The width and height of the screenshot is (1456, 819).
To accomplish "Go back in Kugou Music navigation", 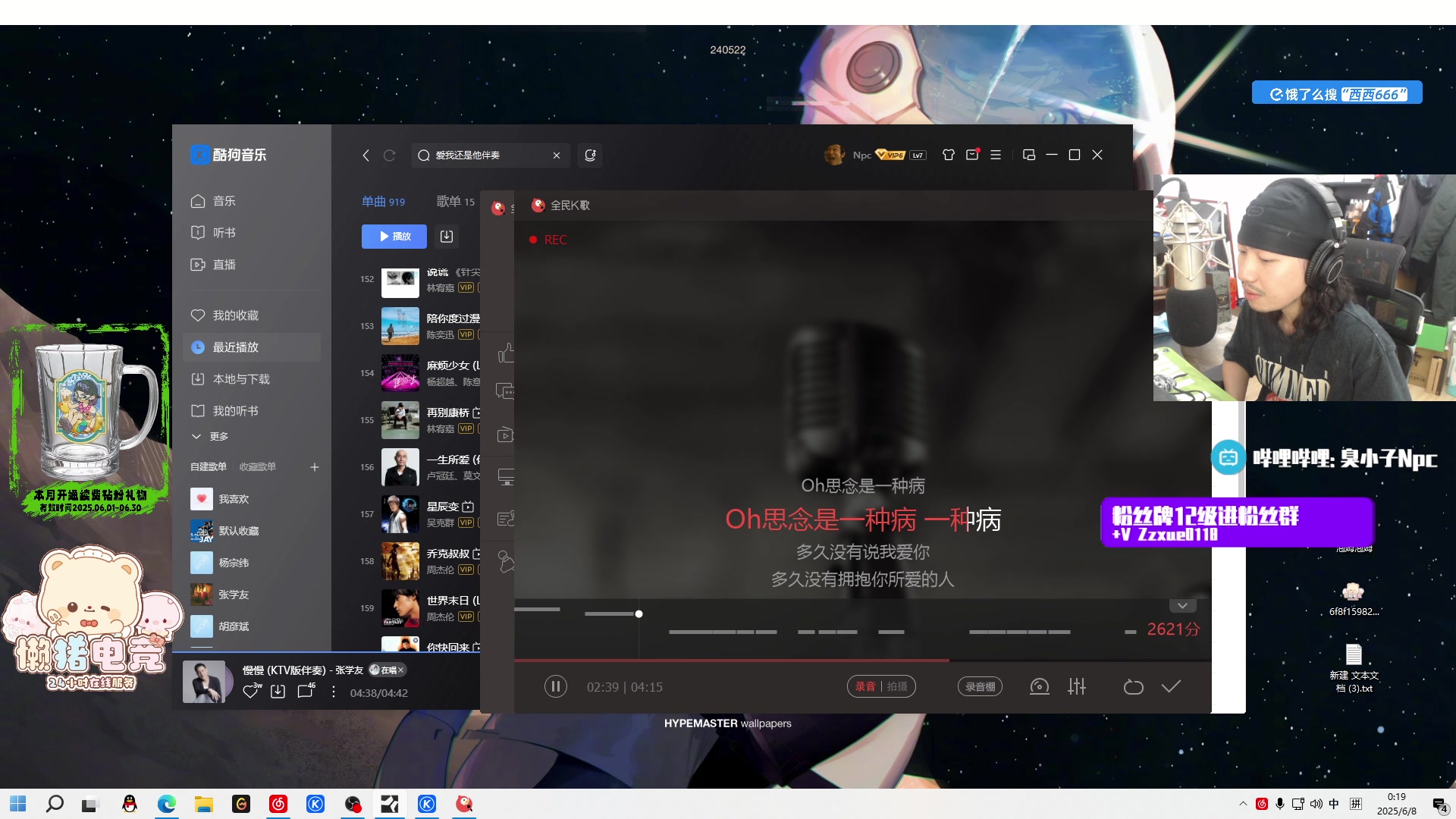I will 366,155.
